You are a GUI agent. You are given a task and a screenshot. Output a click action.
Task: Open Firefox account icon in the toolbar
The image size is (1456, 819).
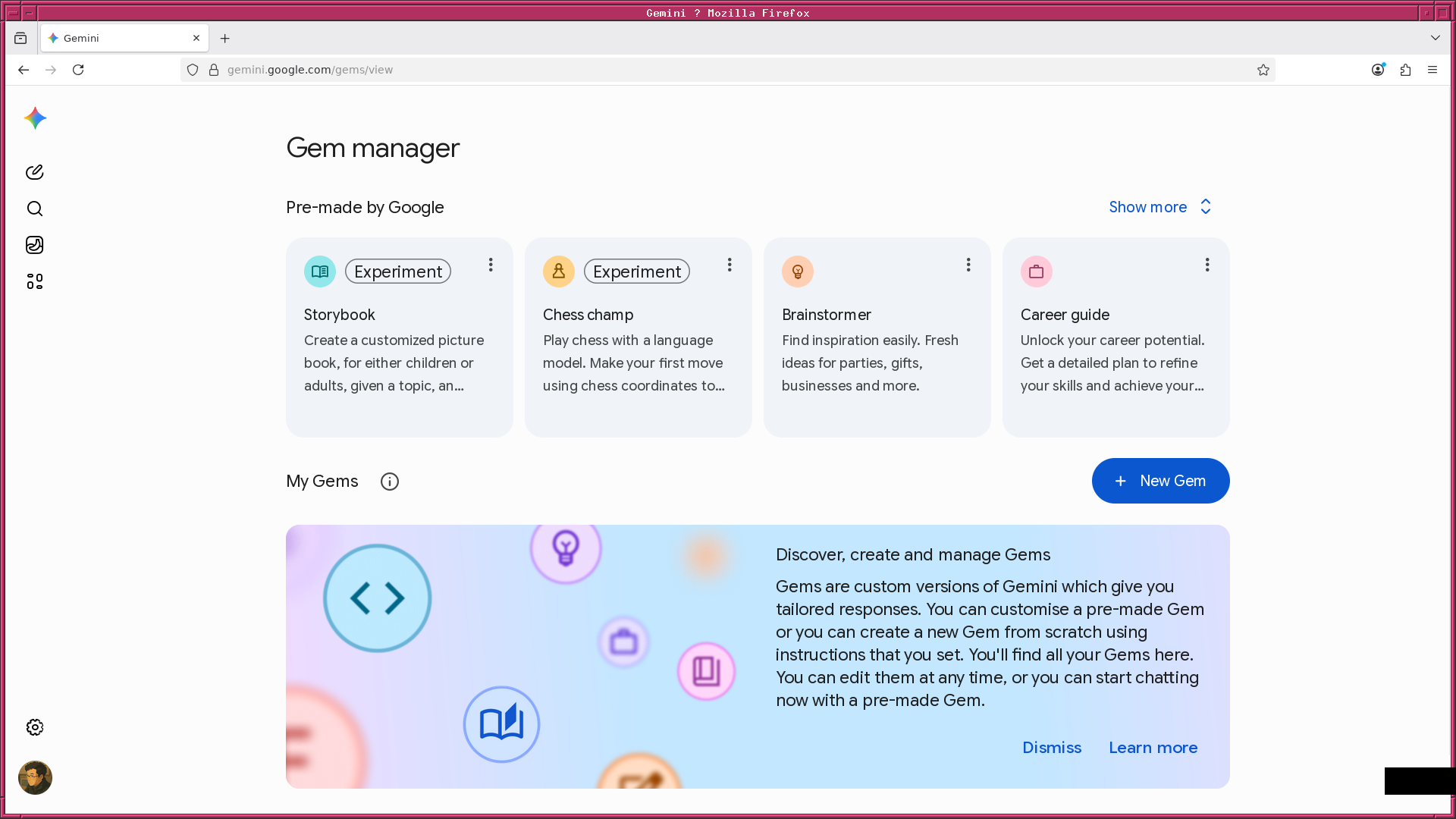1379,70
